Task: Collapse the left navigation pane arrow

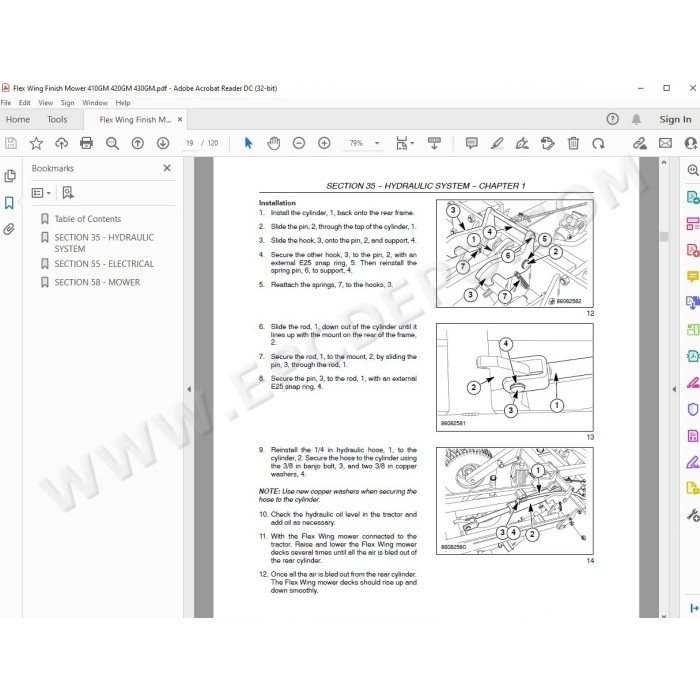Action: click(189, 389)
